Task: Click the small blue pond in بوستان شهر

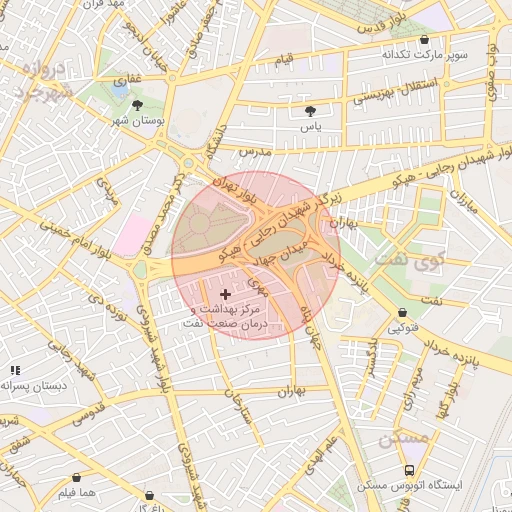Action: [x=119, y=89]
